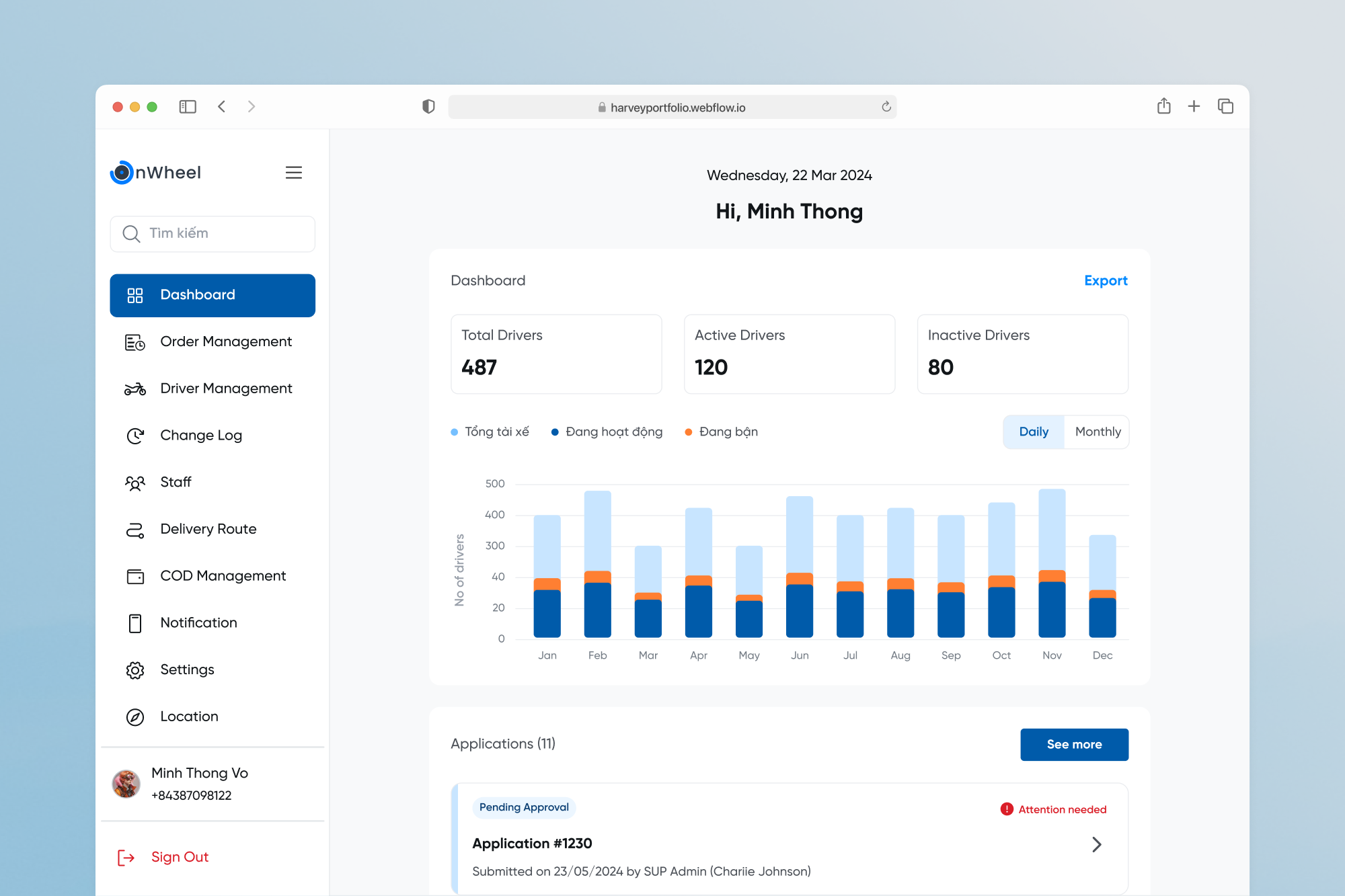Switch the chart to Daily view
The height and width of the screenshot is (896, 1345).
pos(1033,432)
